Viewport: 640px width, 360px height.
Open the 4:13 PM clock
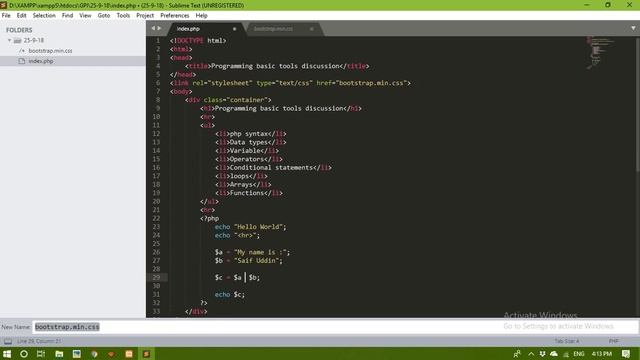[x=602, y=354]
